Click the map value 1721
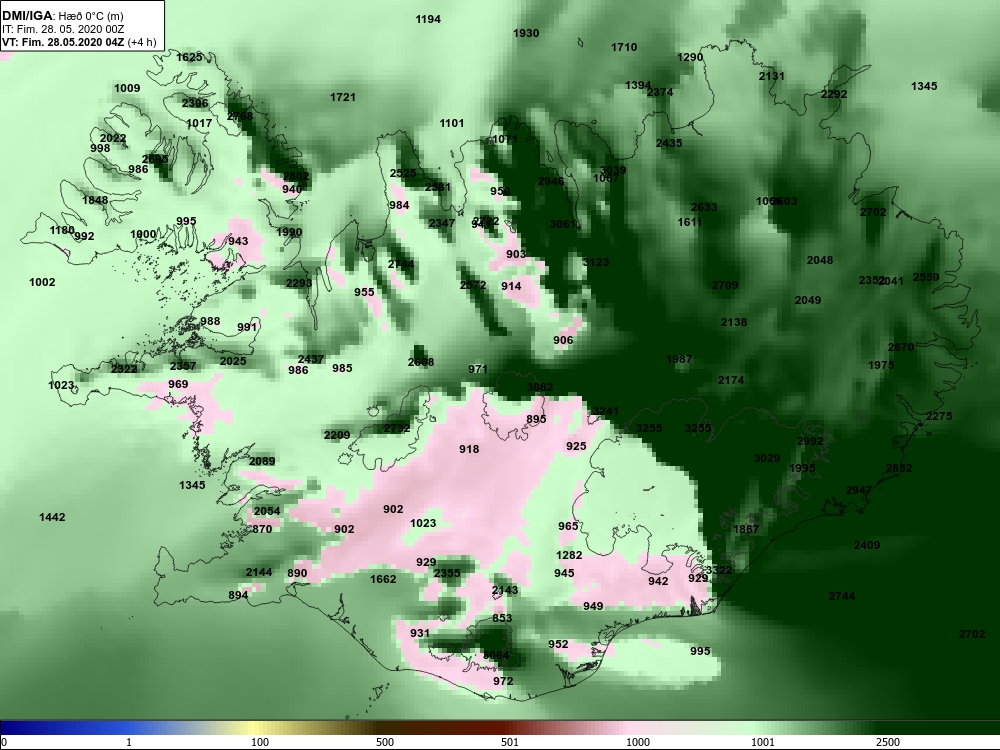This screenshot has height=750, width=1000. 342,97
